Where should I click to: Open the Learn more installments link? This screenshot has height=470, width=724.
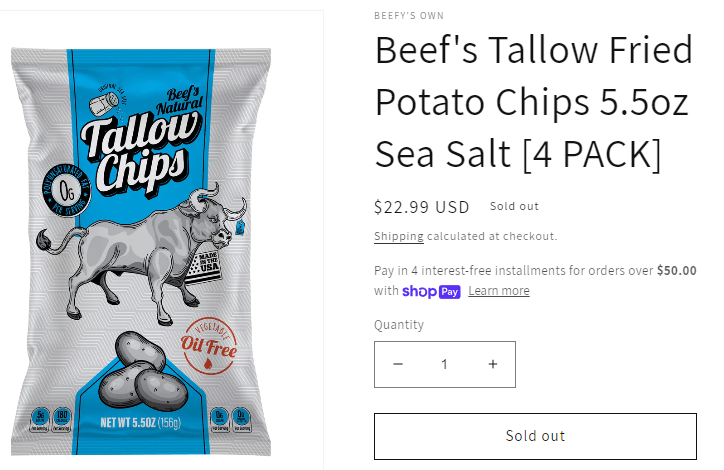pos(499,291)
